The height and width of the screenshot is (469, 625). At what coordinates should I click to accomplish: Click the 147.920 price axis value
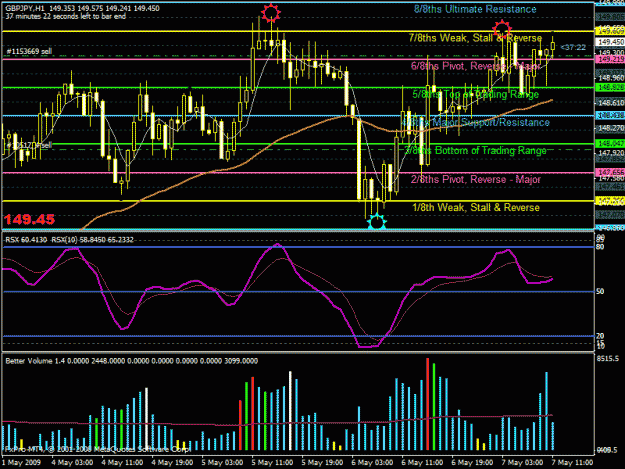tap(610, 153)
